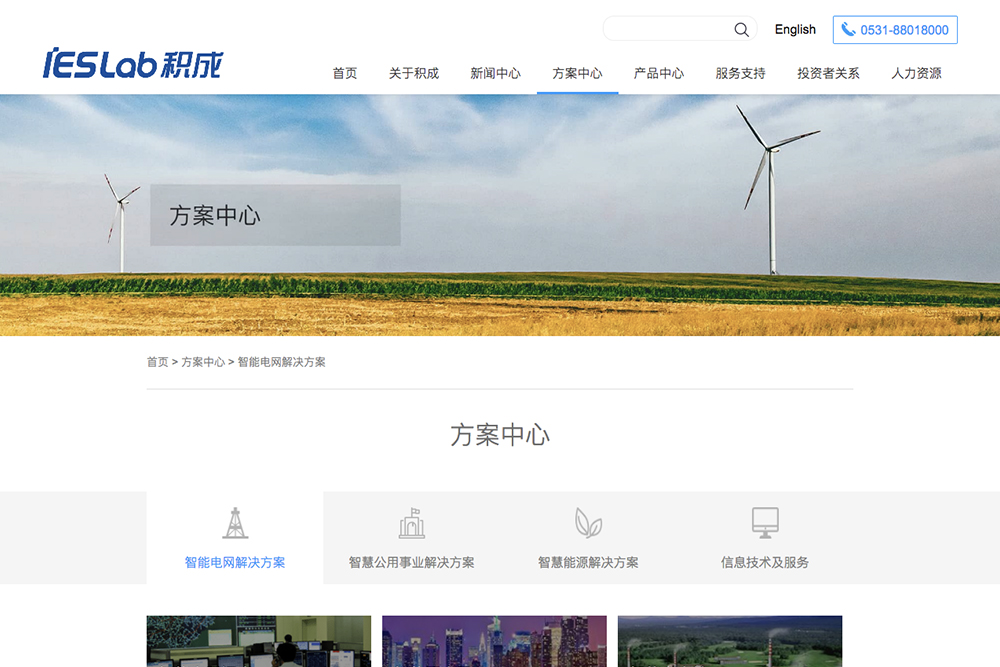Open the city skyline night thumbnail
The width and height of the screenshot is (1000, 667).
(494, 641)
